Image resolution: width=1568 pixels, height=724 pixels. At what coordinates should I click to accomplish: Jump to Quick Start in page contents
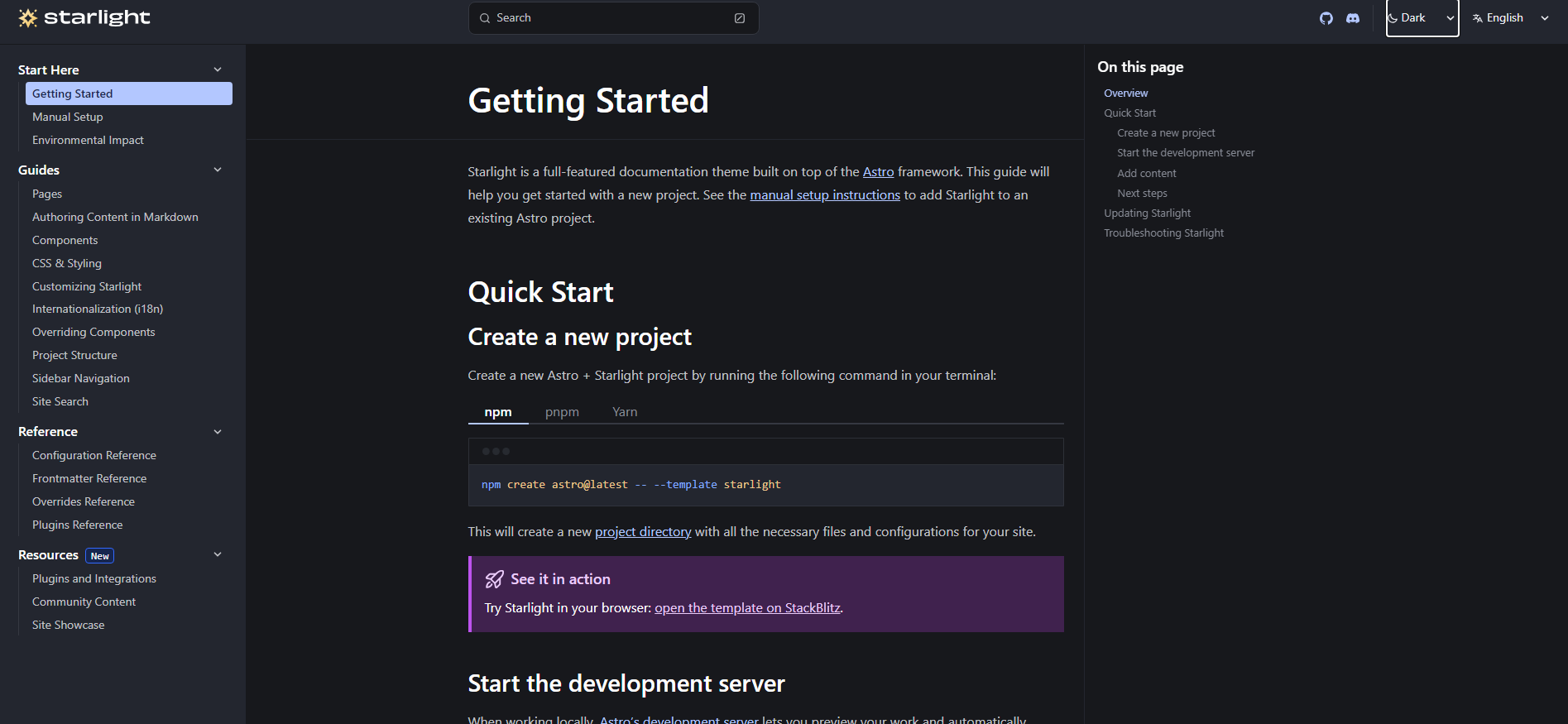coord(1129,113)
